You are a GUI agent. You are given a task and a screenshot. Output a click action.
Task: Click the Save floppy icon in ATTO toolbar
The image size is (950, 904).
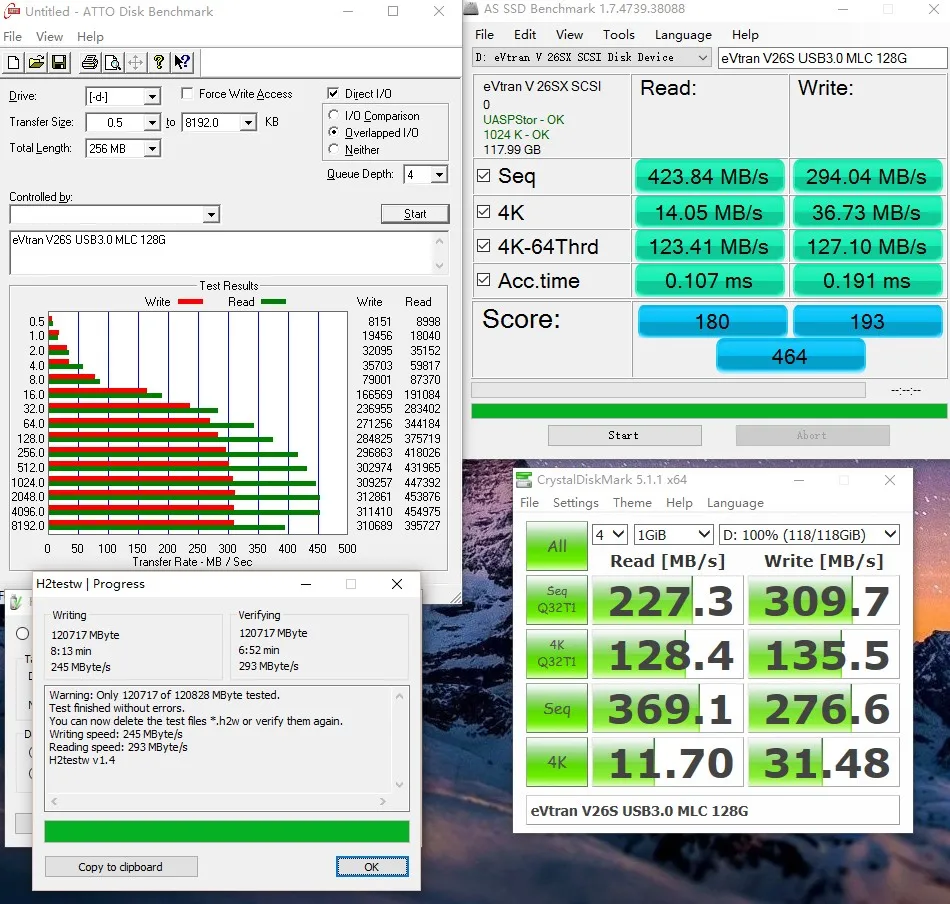tap(59, 62)
